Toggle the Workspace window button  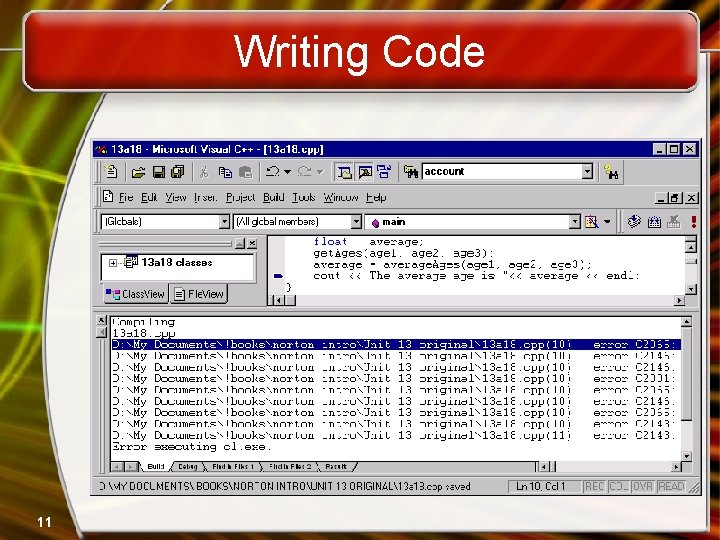point(344,172)
